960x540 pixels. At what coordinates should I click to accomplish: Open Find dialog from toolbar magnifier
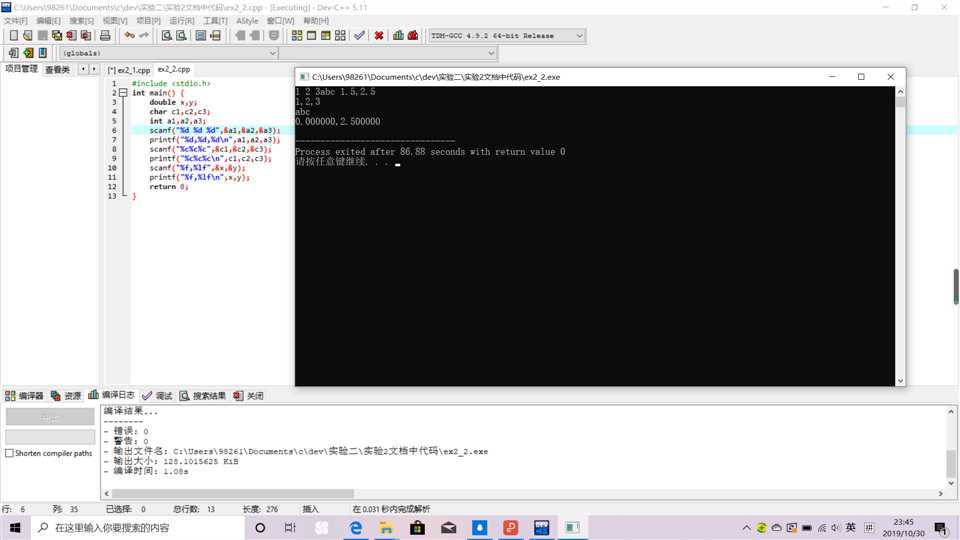(166, 36)
